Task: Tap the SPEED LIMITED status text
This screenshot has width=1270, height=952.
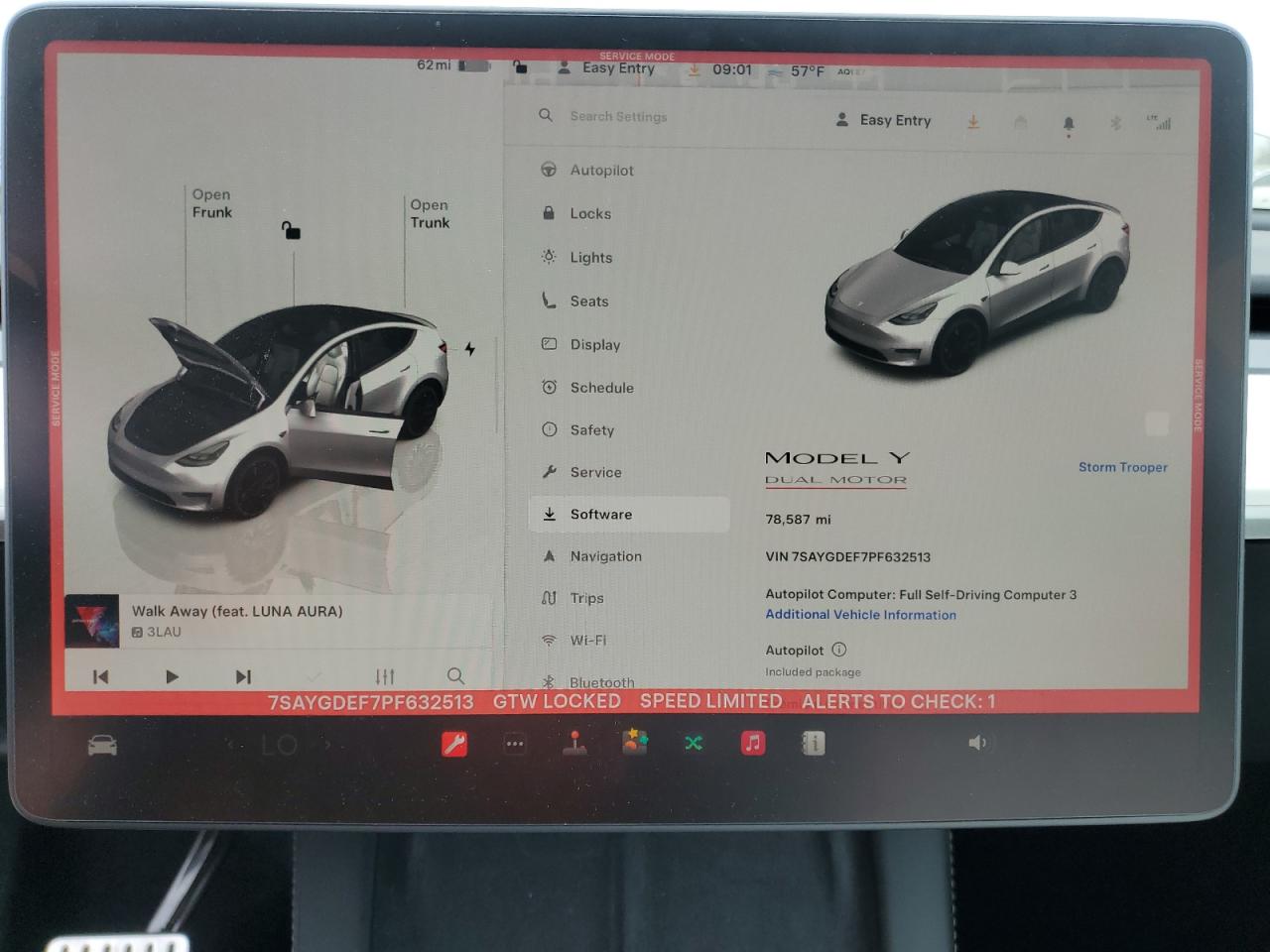Action: tap(710, 701)
